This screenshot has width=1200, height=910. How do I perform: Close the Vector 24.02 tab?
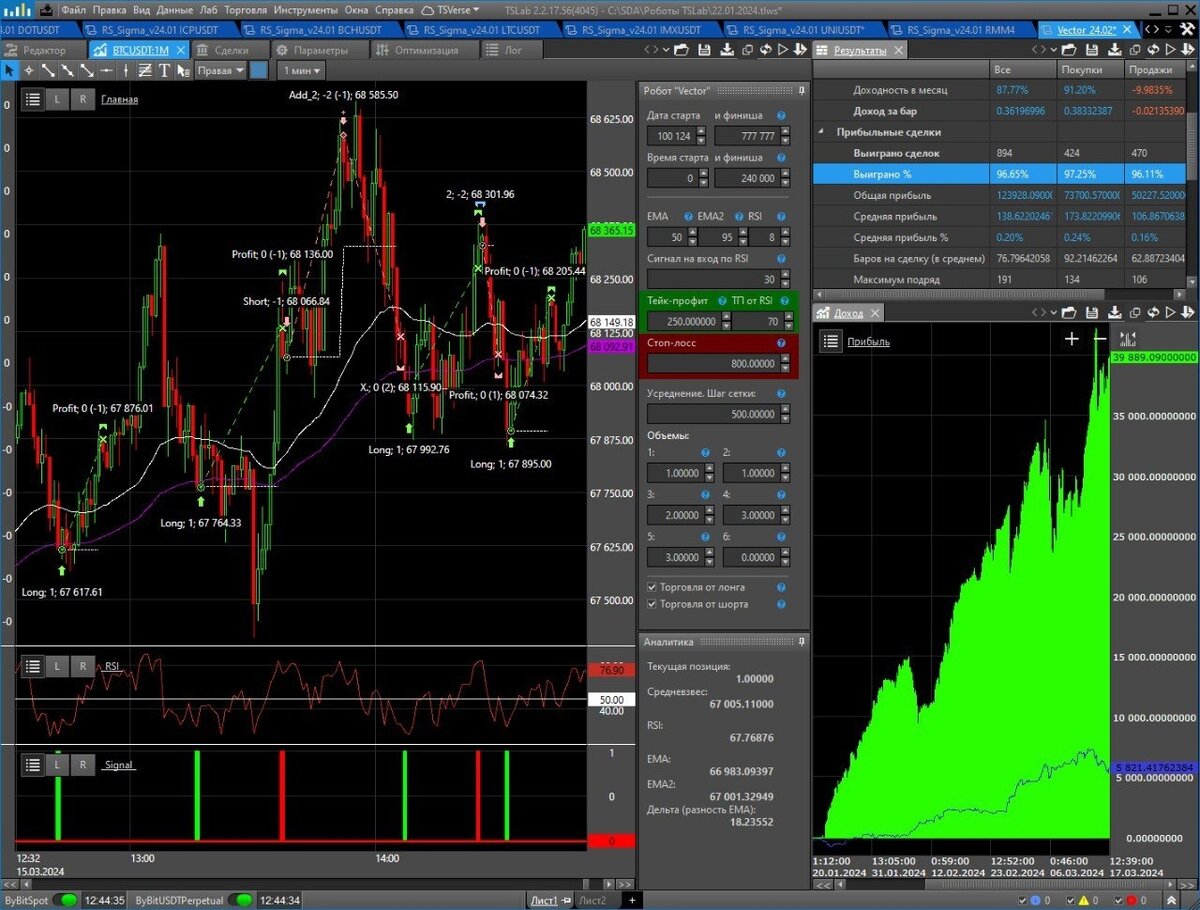click(x=1125, y=30)
